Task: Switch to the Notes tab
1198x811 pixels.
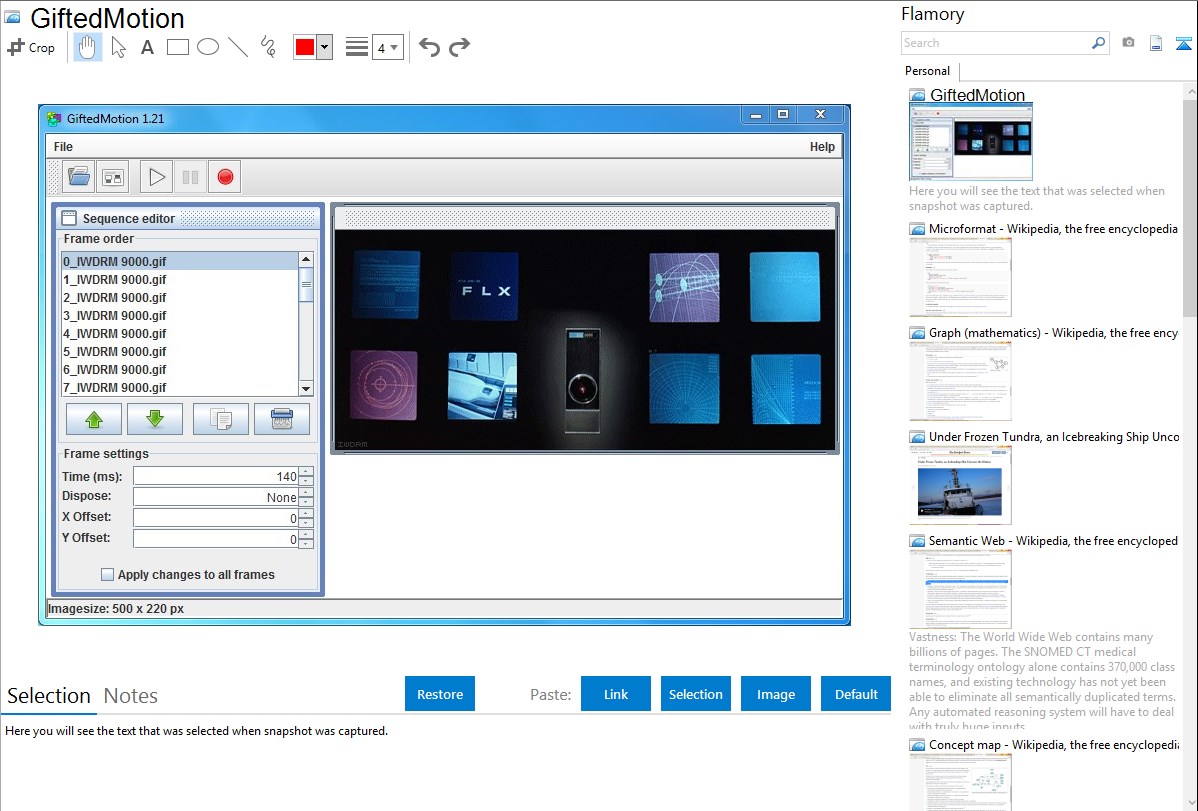Action: (131, 696)
